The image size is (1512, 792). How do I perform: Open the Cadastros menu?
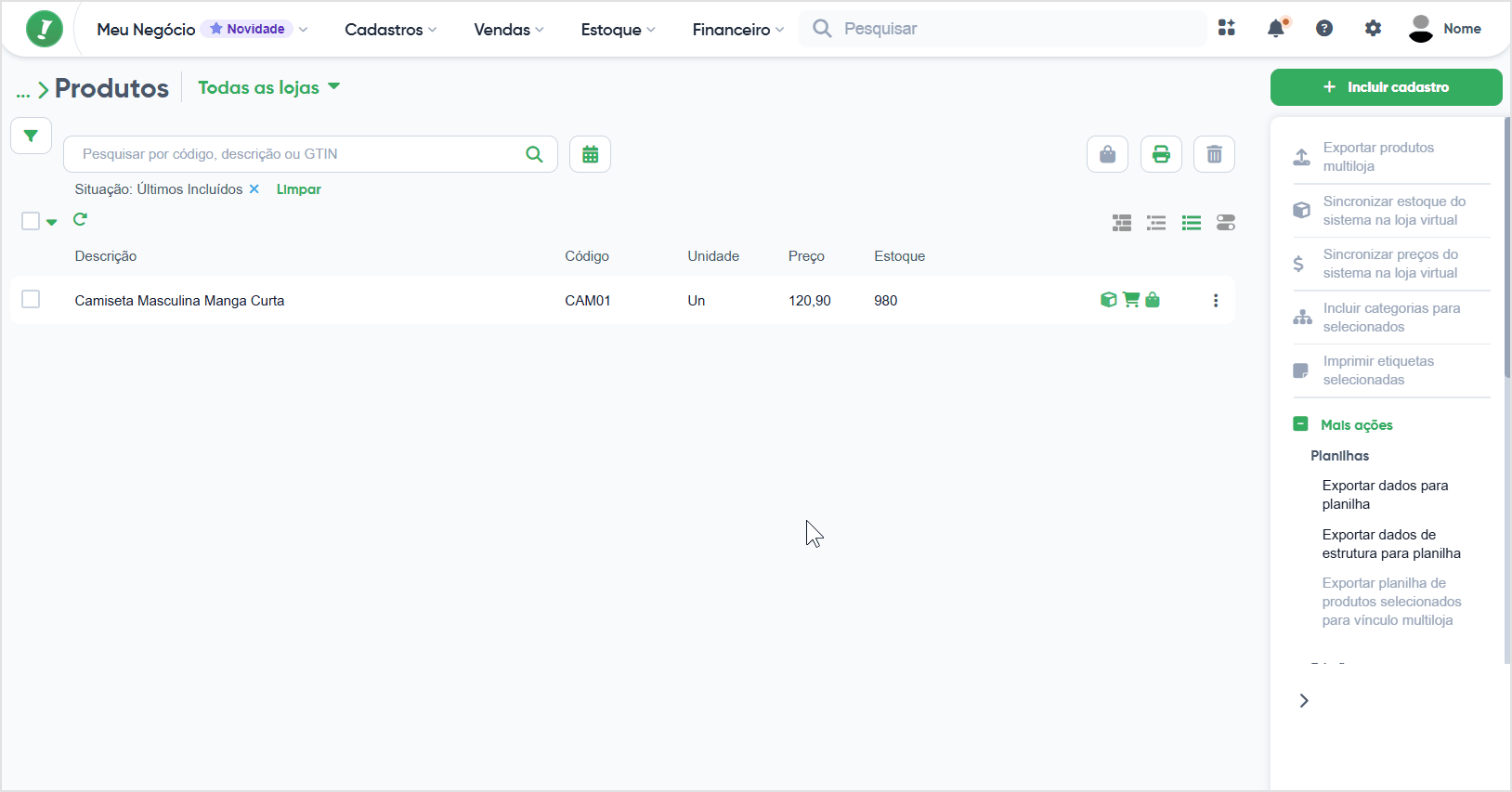390,29
